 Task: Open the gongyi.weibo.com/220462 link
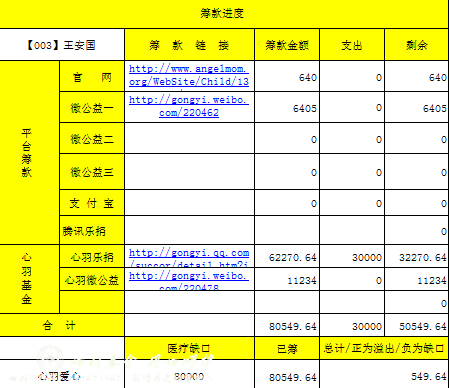pos(189,106)
